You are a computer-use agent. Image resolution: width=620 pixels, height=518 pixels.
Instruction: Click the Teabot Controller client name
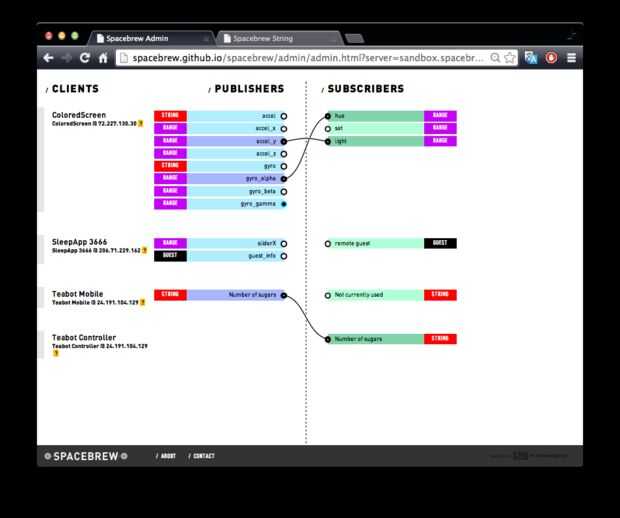(84, 337)
